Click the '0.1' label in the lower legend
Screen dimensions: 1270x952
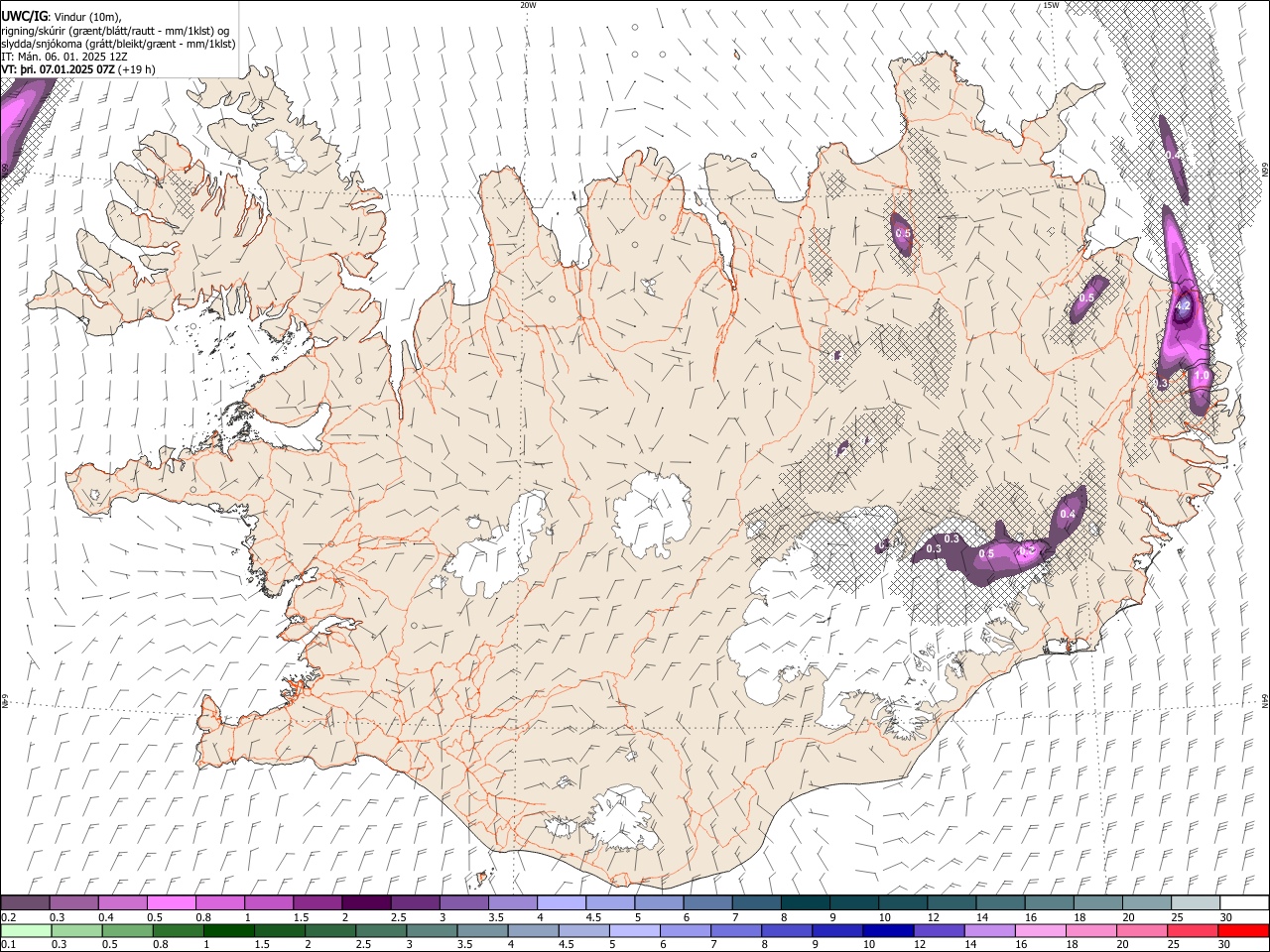pos(8,944)
